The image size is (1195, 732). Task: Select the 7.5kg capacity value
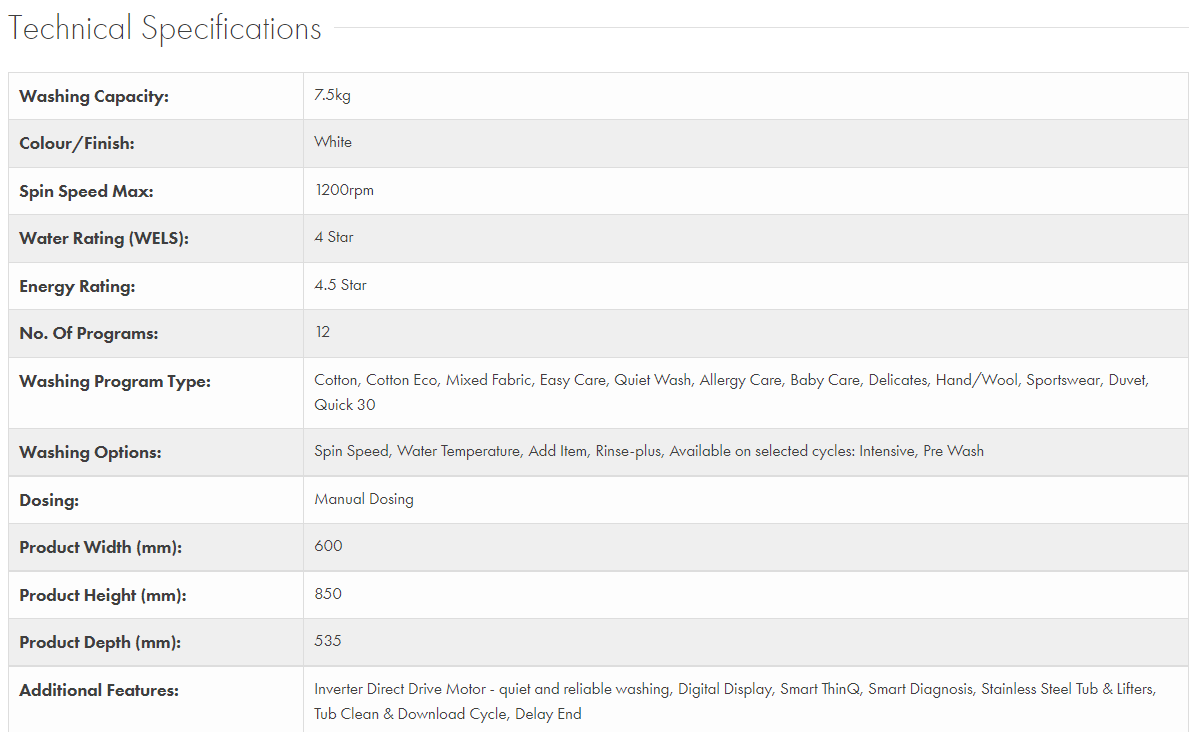pos(332,96)
